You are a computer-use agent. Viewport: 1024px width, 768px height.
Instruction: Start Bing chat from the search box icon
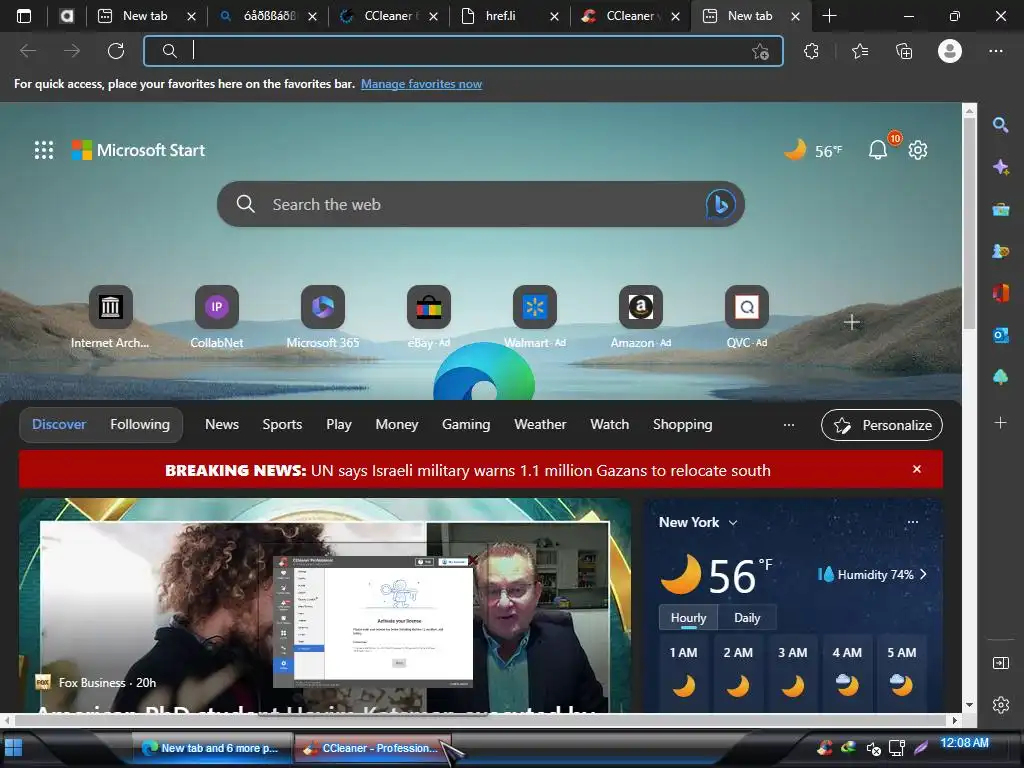[720, 204]
